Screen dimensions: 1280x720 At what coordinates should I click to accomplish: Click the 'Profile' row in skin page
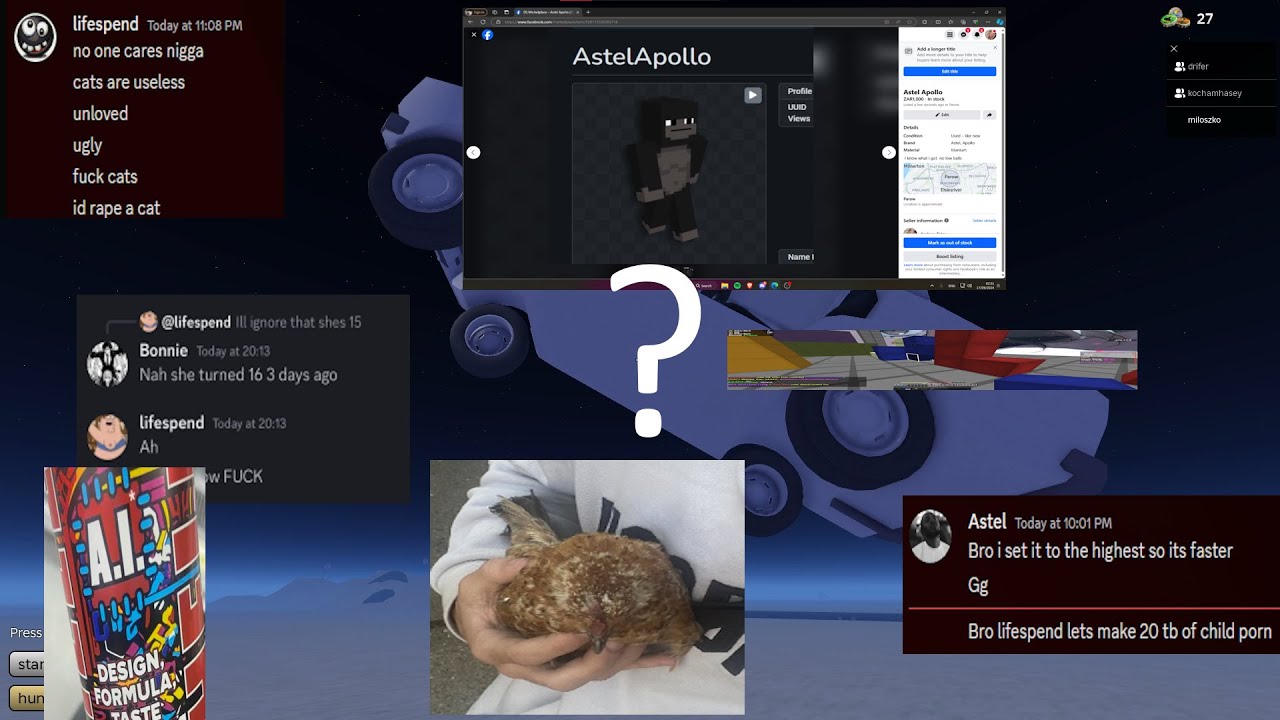tap(799, 91)
